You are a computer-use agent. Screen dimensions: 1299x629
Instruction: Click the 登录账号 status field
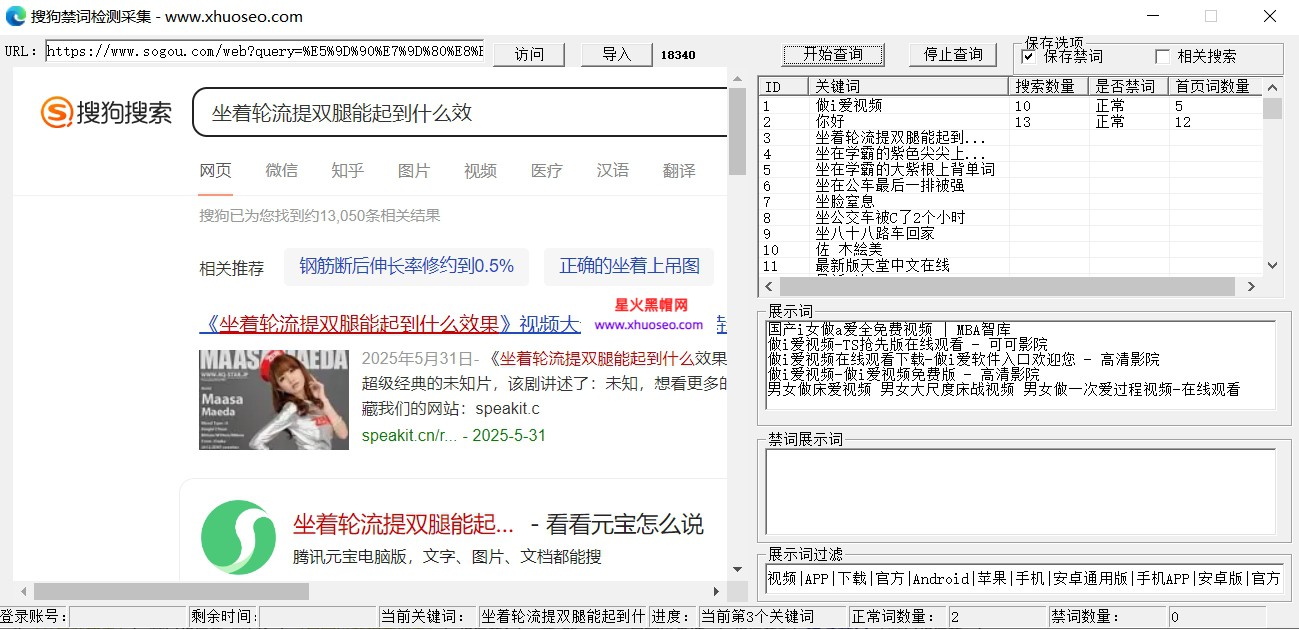pos(128,617)
